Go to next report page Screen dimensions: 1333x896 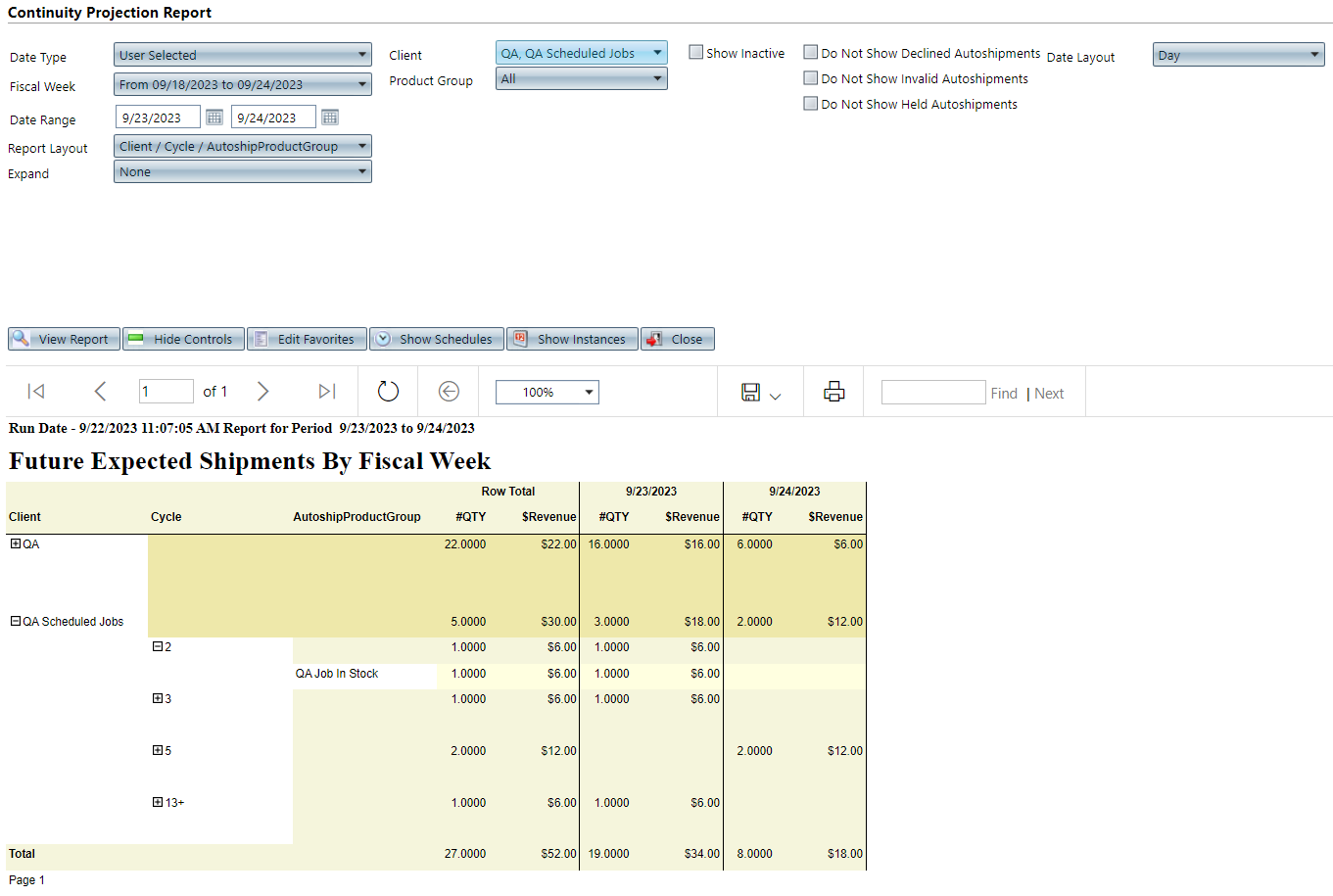(262, 392)
